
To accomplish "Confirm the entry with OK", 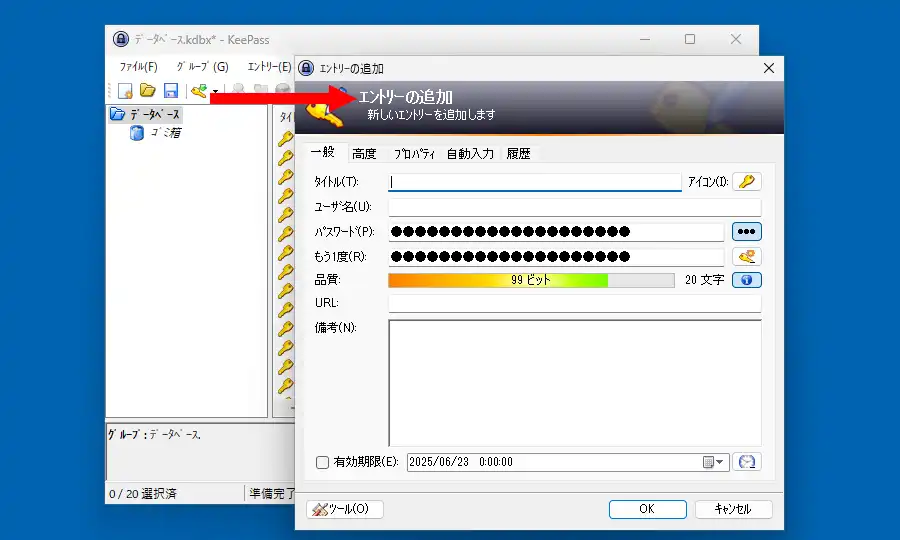I will [x=647, y=509].
